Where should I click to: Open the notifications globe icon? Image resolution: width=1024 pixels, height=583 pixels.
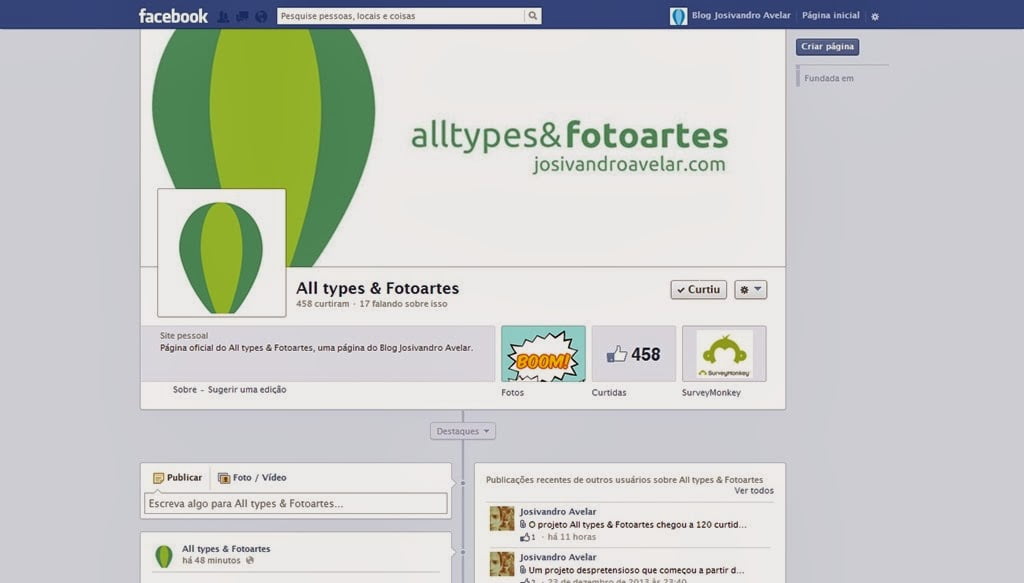[261, 16]
